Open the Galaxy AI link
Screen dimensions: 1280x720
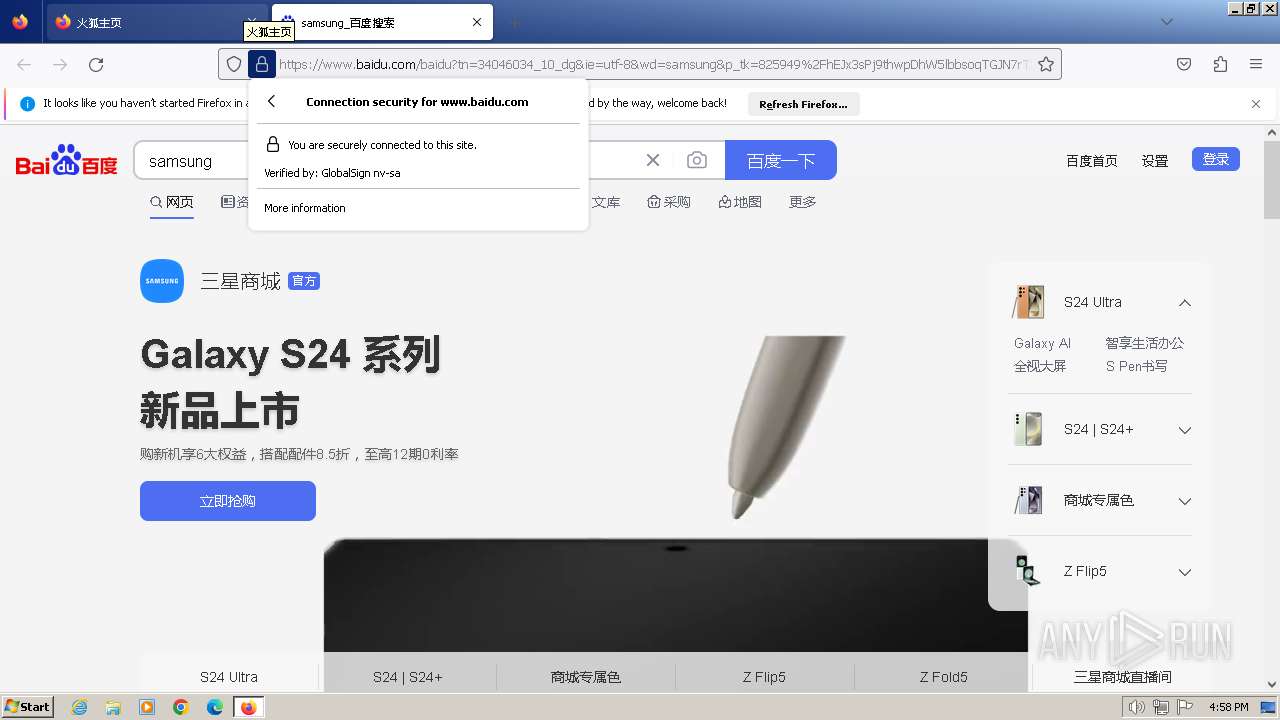pyautogui.click(x=1042, y=343)
